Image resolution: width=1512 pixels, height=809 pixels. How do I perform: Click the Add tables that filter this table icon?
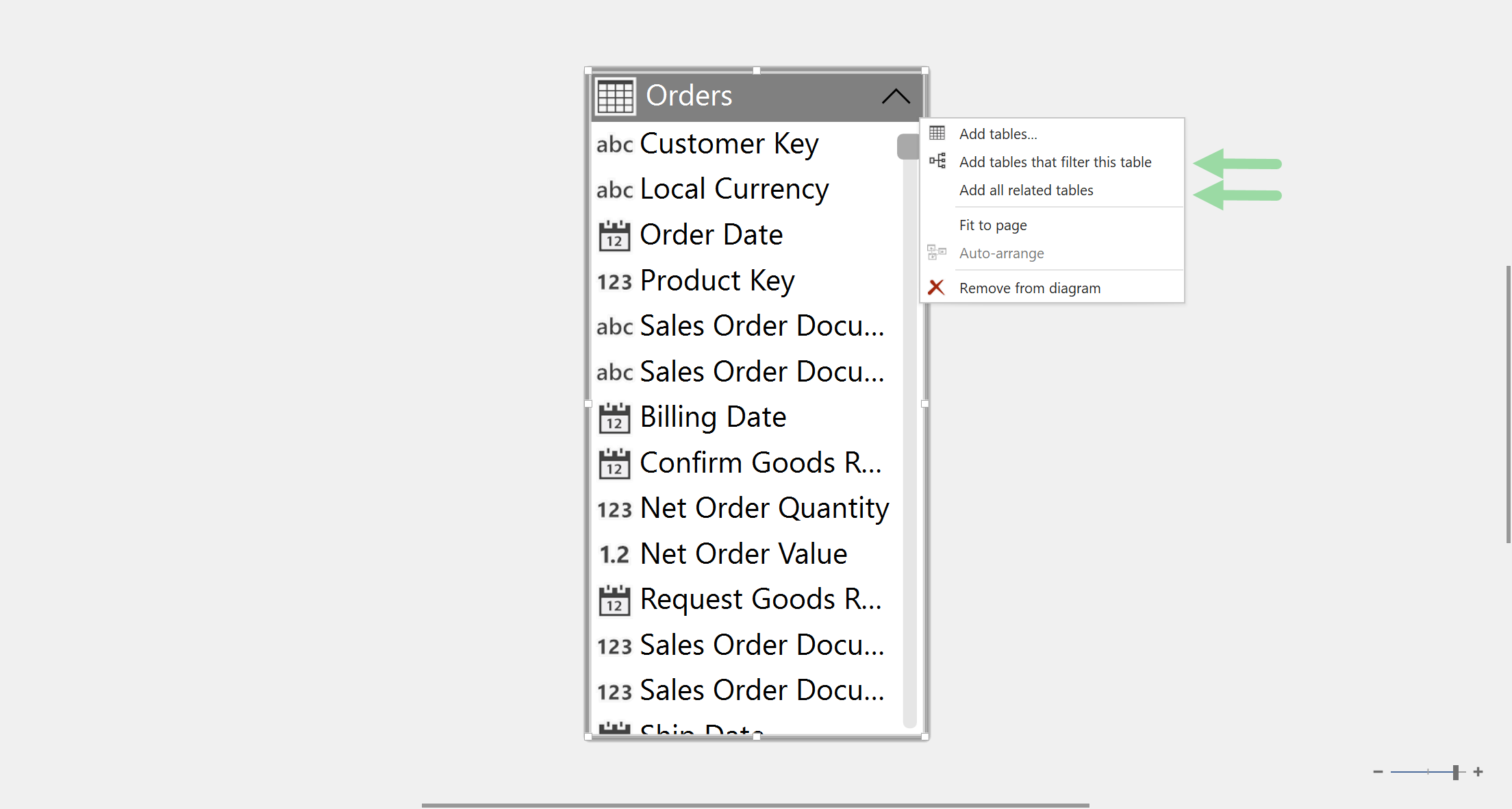click(936, 160)
